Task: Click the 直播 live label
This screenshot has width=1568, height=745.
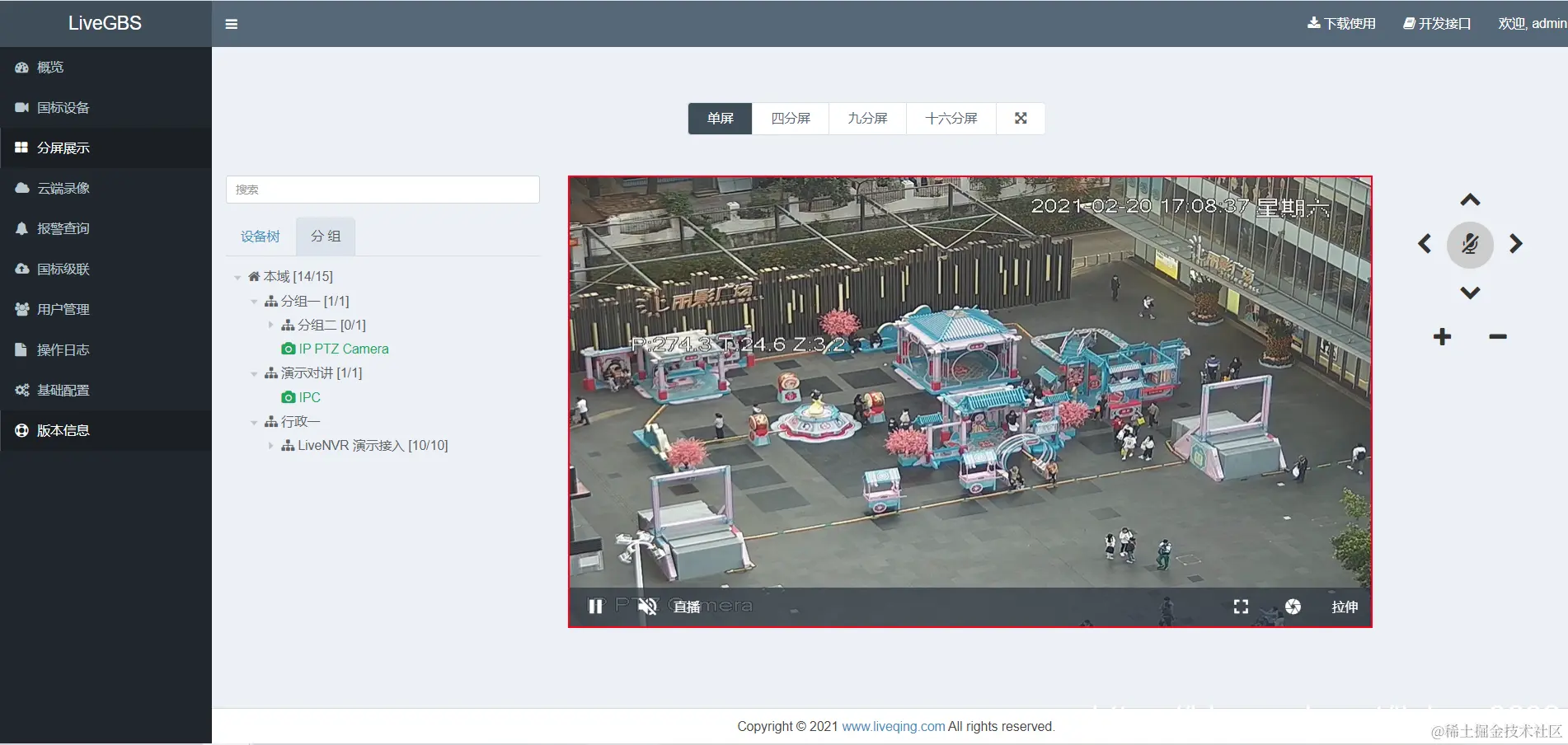Action: (687, 607)
